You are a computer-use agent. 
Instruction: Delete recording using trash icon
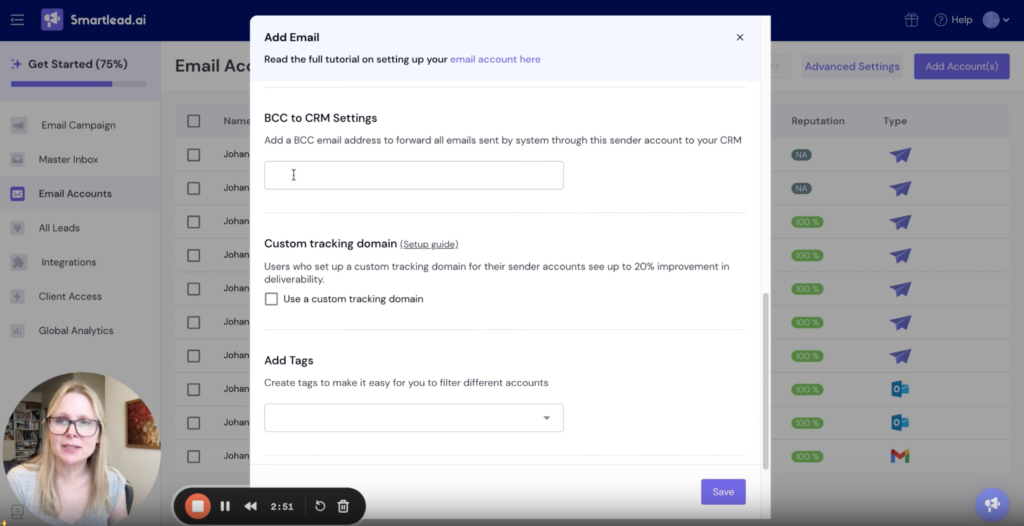coord(344,506)
